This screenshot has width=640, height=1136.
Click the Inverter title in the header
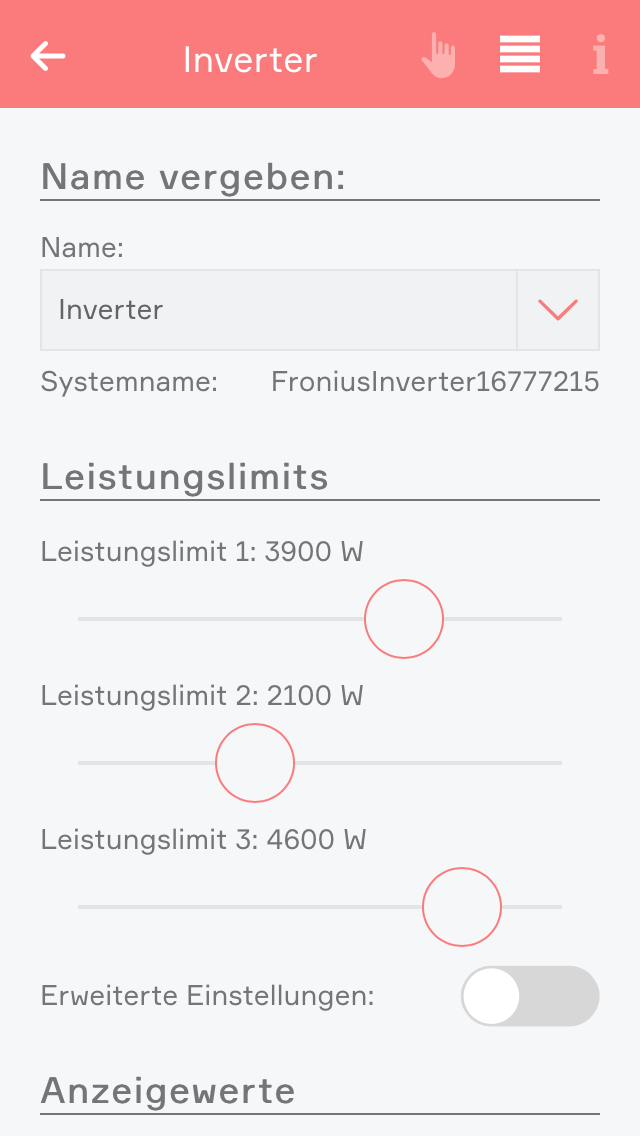[x=250, y=60]
